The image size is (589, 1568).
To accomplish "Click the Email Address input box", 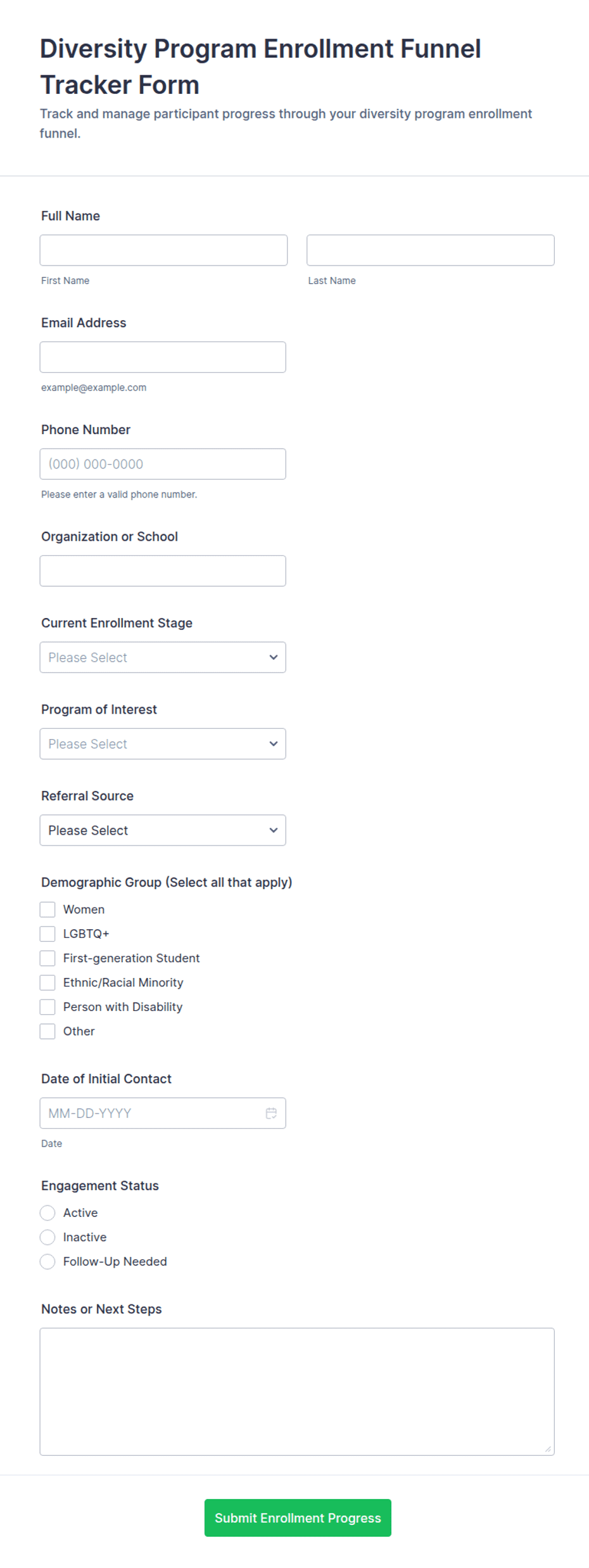I will click(x=163, y=357).
